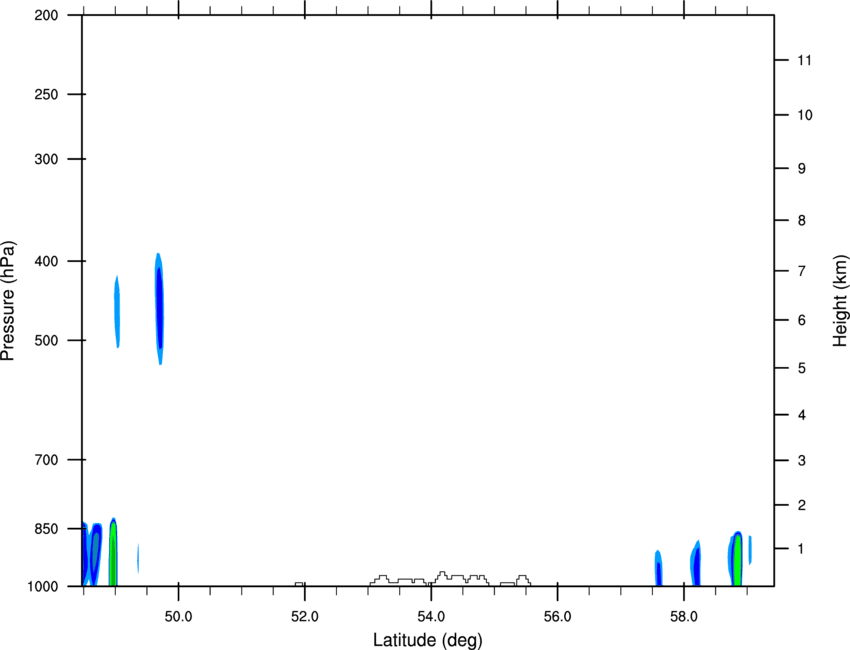Click the 10 km height label
This screenshot has width=850, height=650.
coord(804,115)
